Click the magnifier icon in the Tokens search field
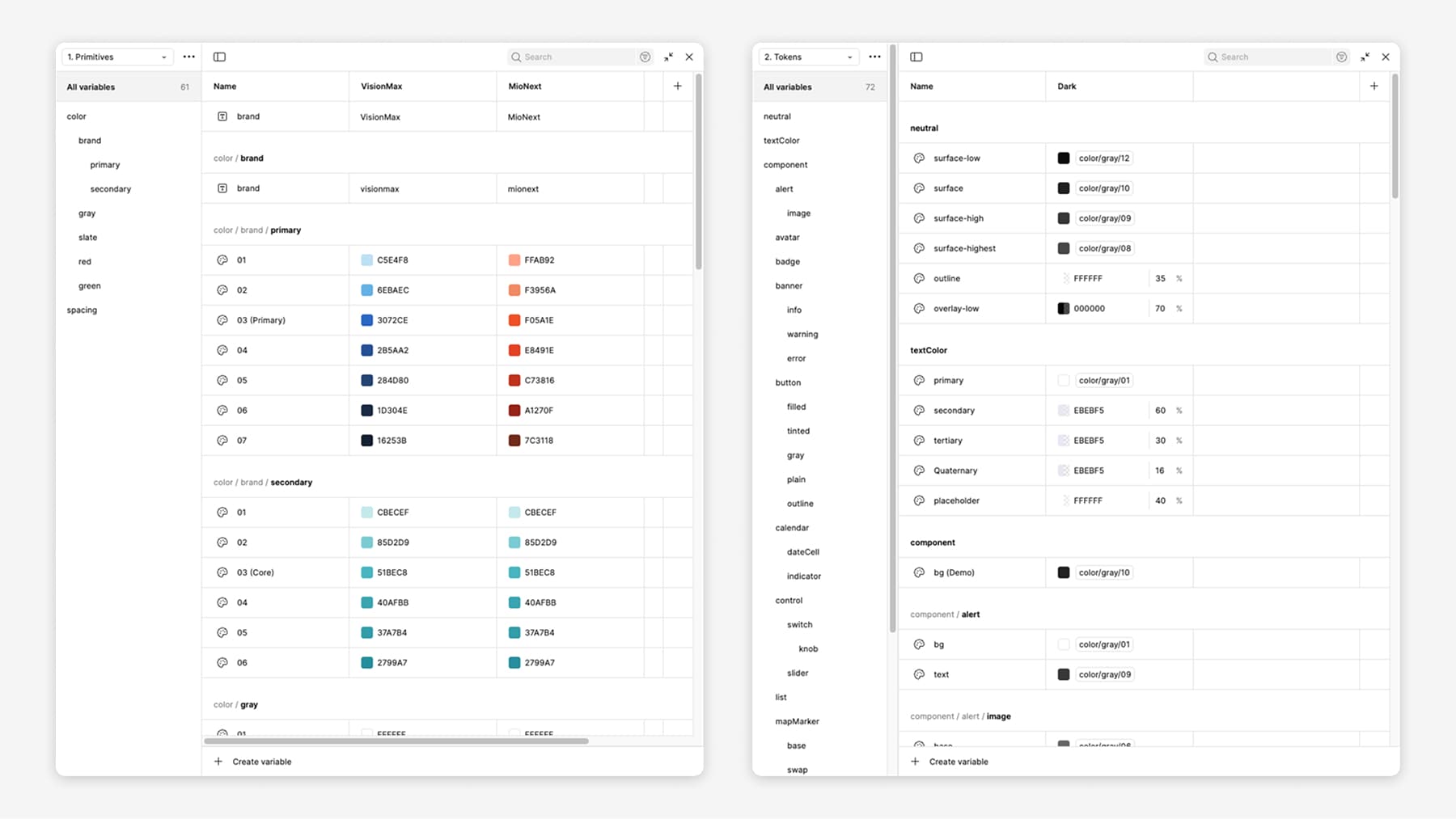This screenshot has width=1456, height=819. click(x=1213, y=57)
